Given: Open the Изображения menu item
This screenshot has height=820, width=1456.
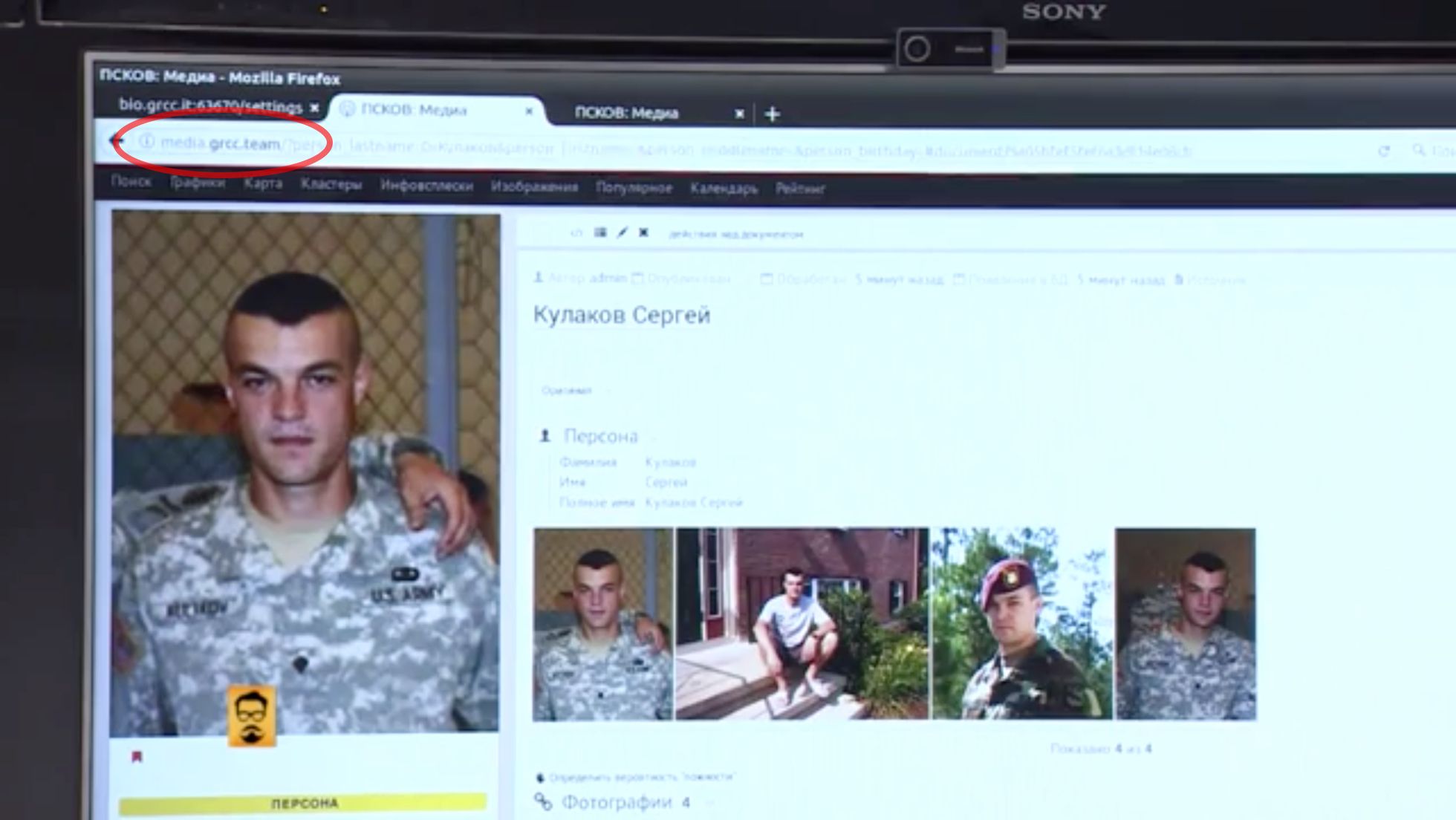Looking at the screenshot, I should pyautogui.click(x=534, y=186).
